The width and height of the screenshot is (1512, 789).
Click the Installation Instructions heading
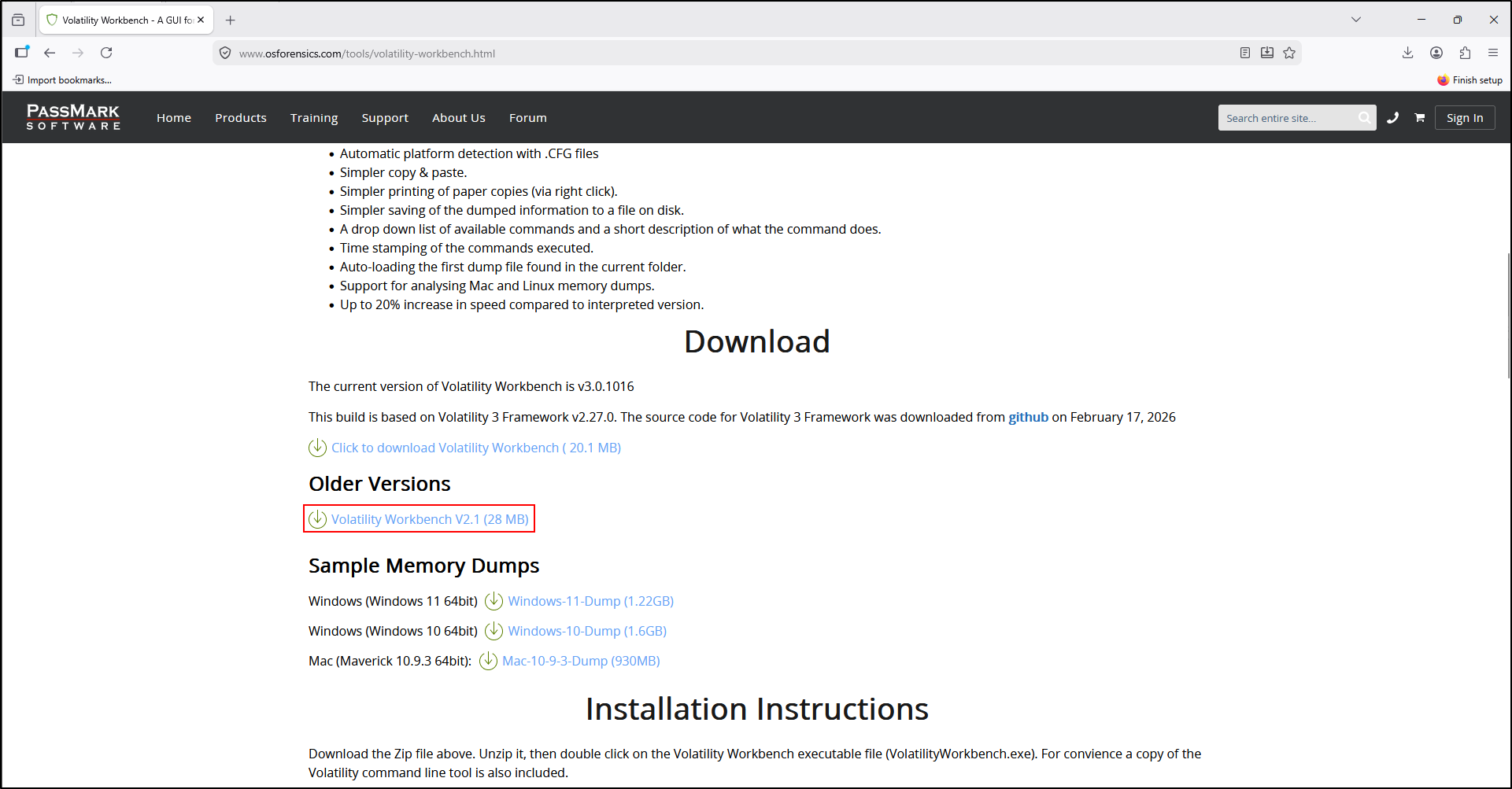click(x=757, y=709)
